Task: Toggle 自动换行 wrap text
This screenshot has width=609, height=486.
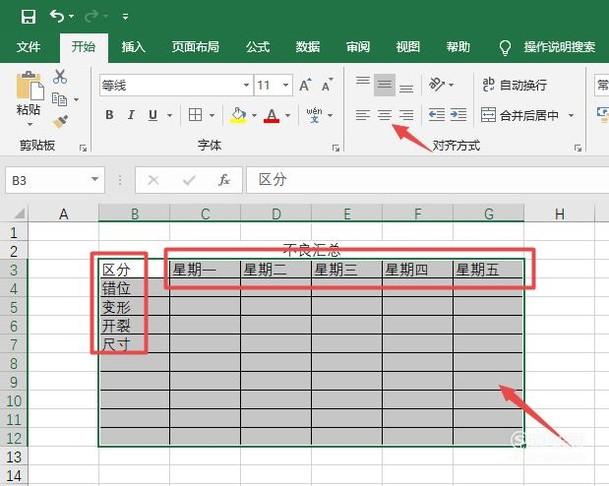Action: point(515,85)
